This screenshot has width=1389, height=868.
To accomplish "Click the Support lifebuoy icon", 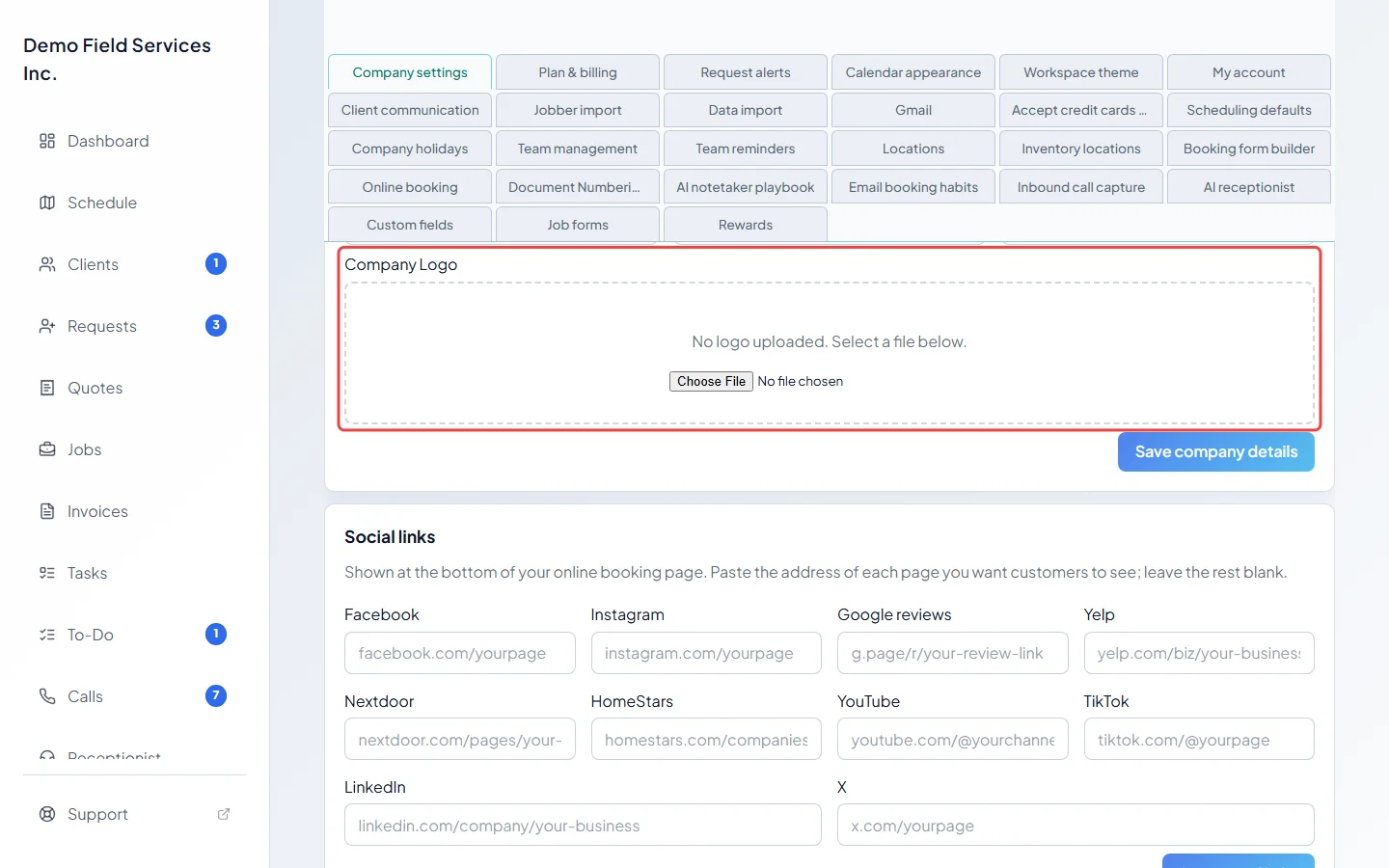I will click(47, 814).
